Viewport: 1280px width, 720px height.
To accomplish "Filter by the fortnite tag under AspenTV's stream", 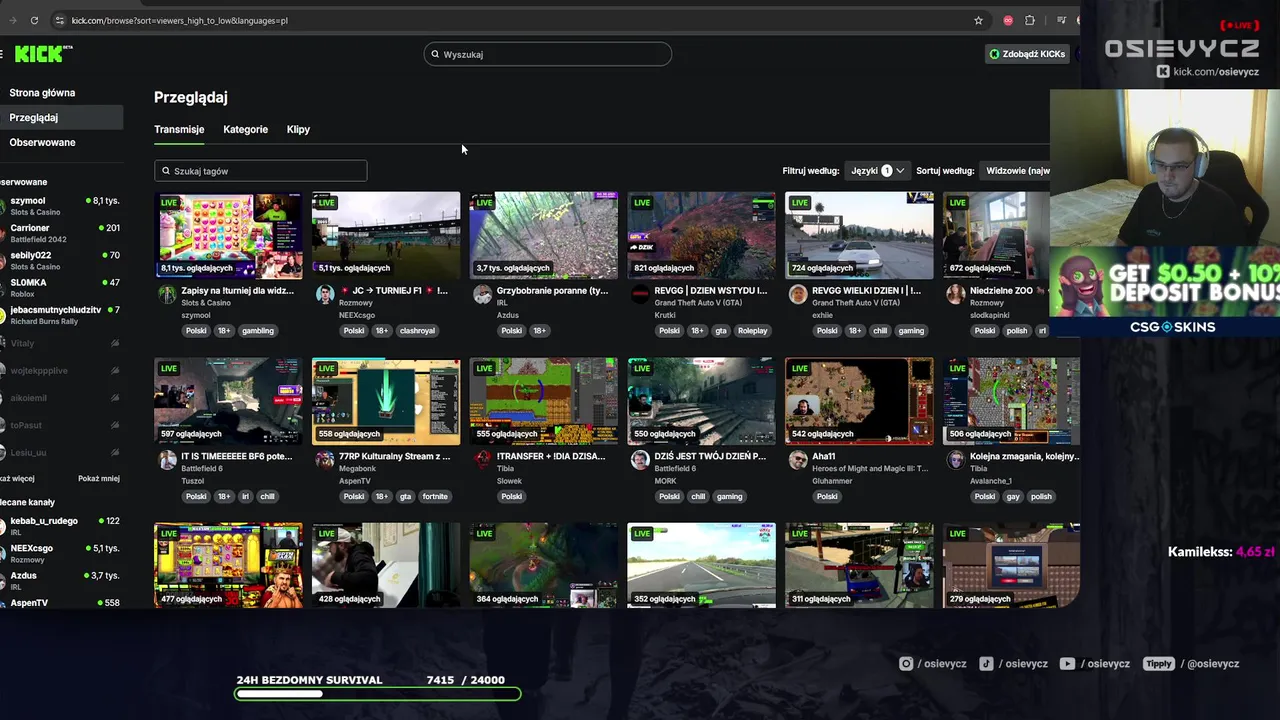I will pos(435,497).
